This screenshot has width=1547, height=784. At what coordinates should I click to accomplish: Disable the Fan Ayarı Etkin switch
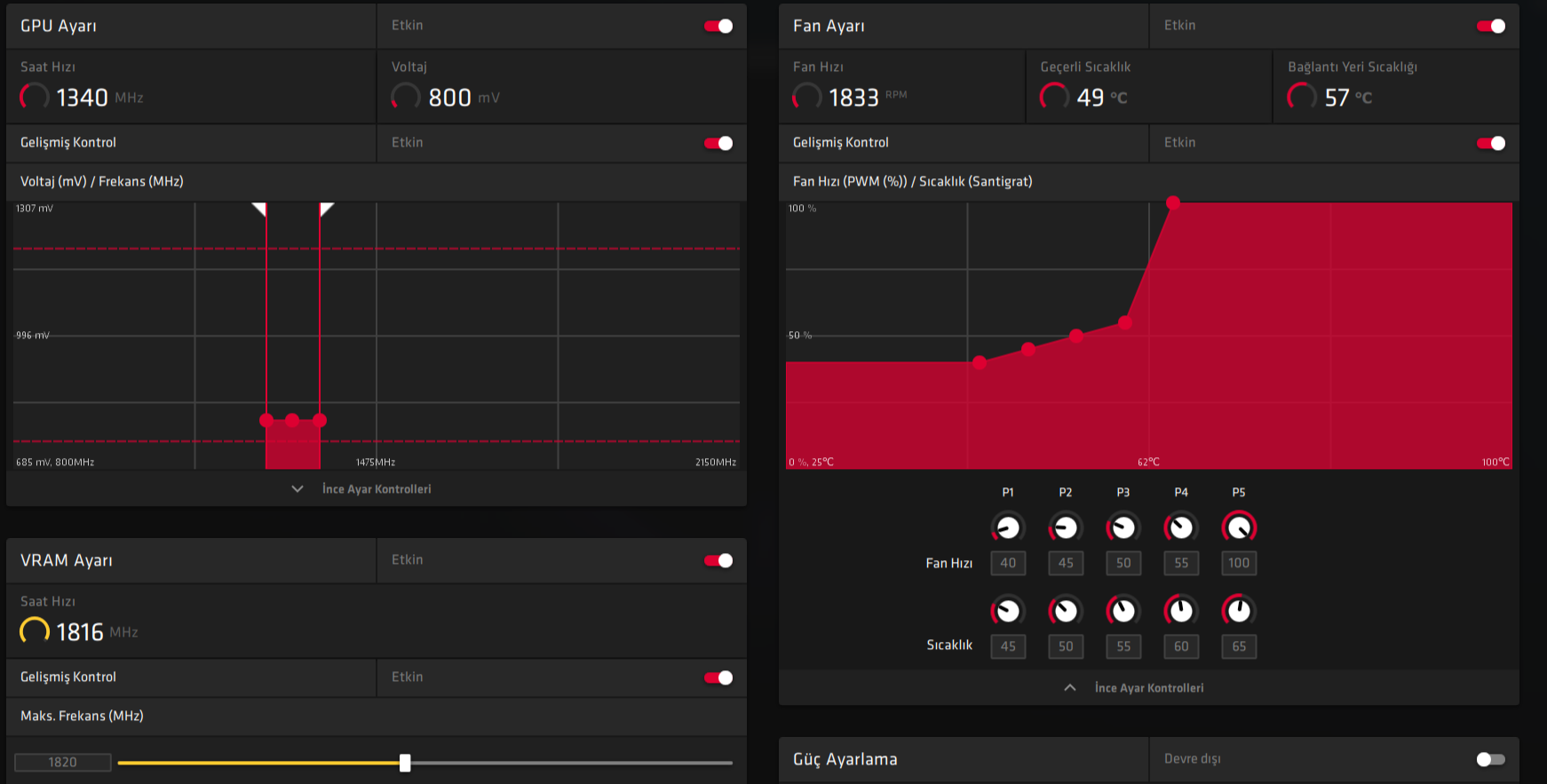tap(1491, 26)
